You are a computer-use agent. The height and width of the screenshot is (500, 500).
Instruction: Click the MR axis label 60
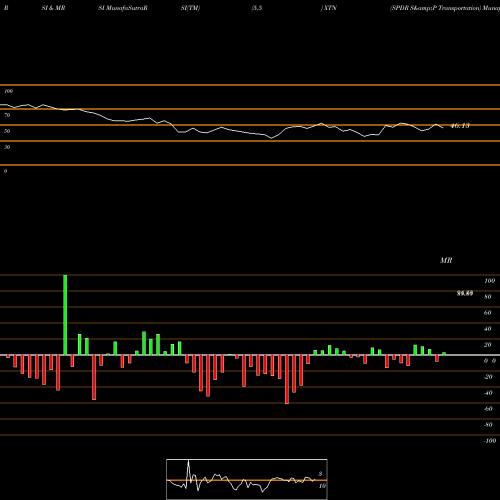[488, 313]
